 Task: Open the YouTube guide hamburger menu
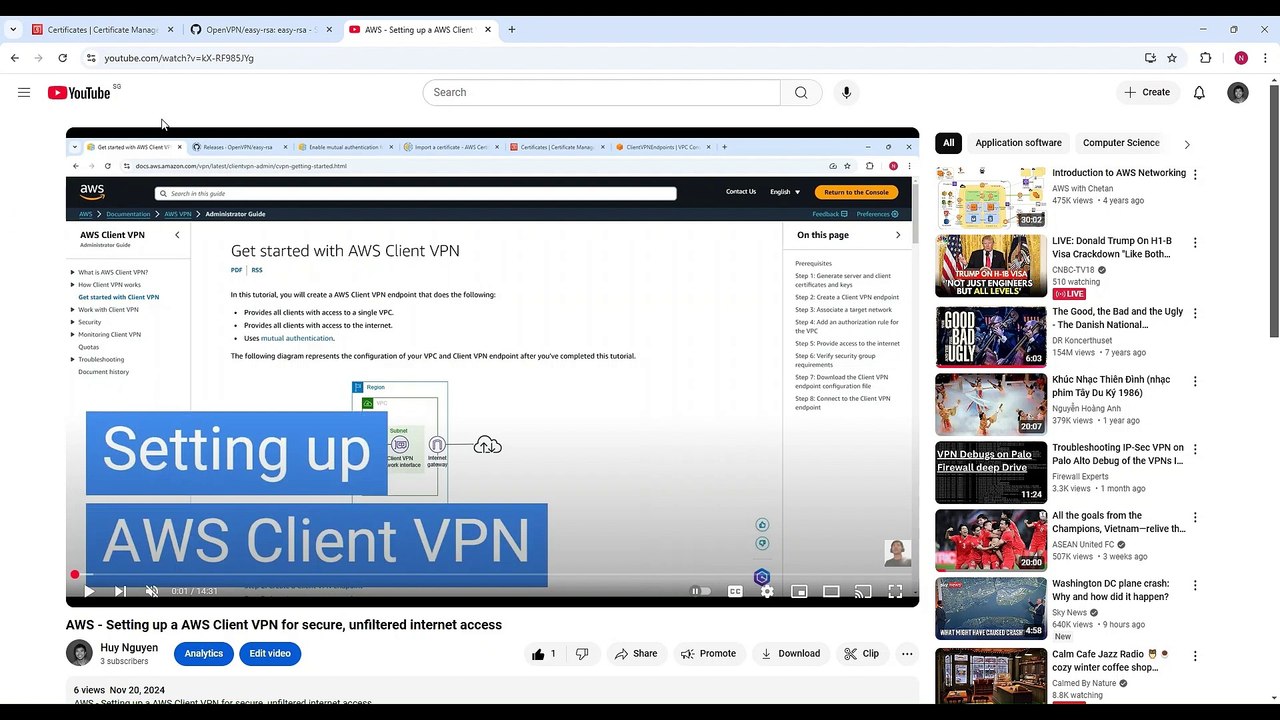pos(24,92)
